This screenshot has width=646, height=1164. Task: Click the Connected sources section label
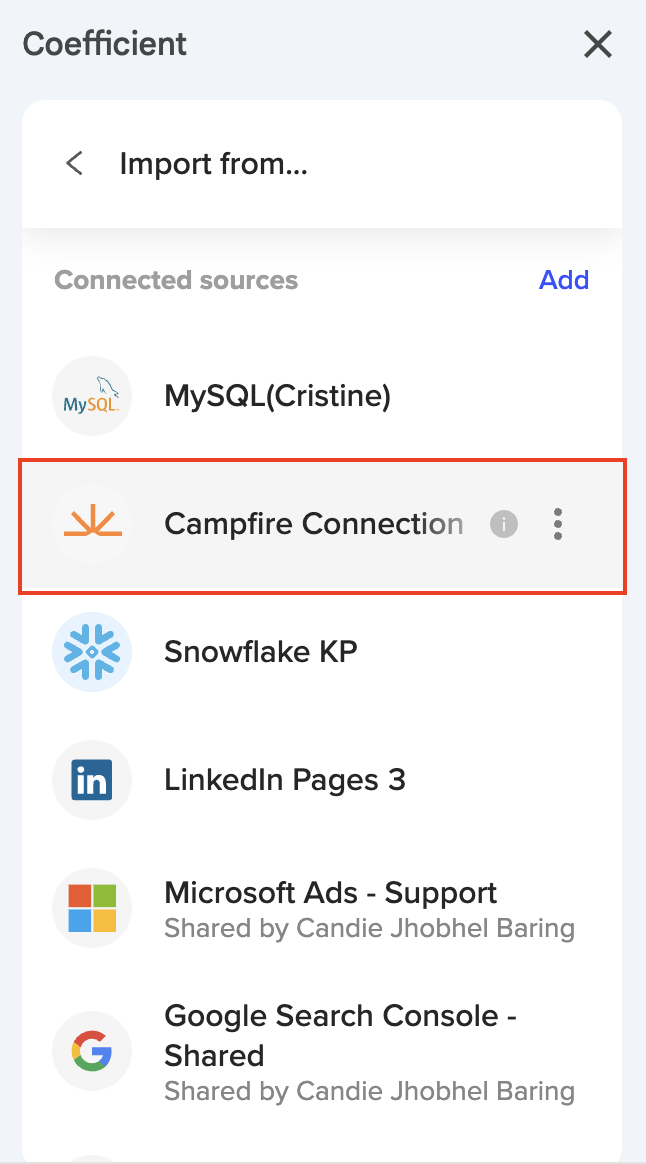[176, 280]
